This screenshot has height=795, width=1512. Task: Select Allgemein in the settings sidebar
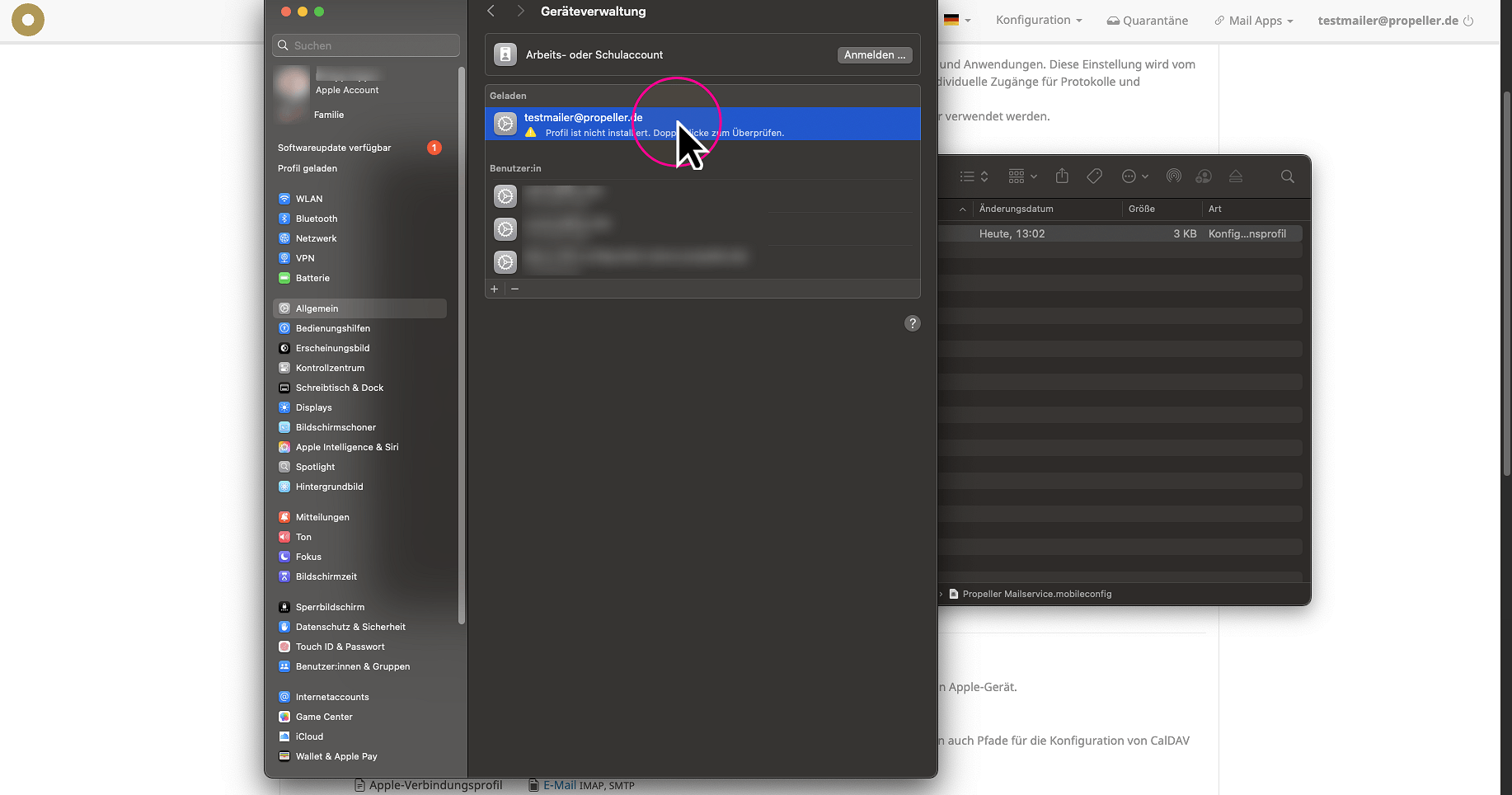point(317,308)
